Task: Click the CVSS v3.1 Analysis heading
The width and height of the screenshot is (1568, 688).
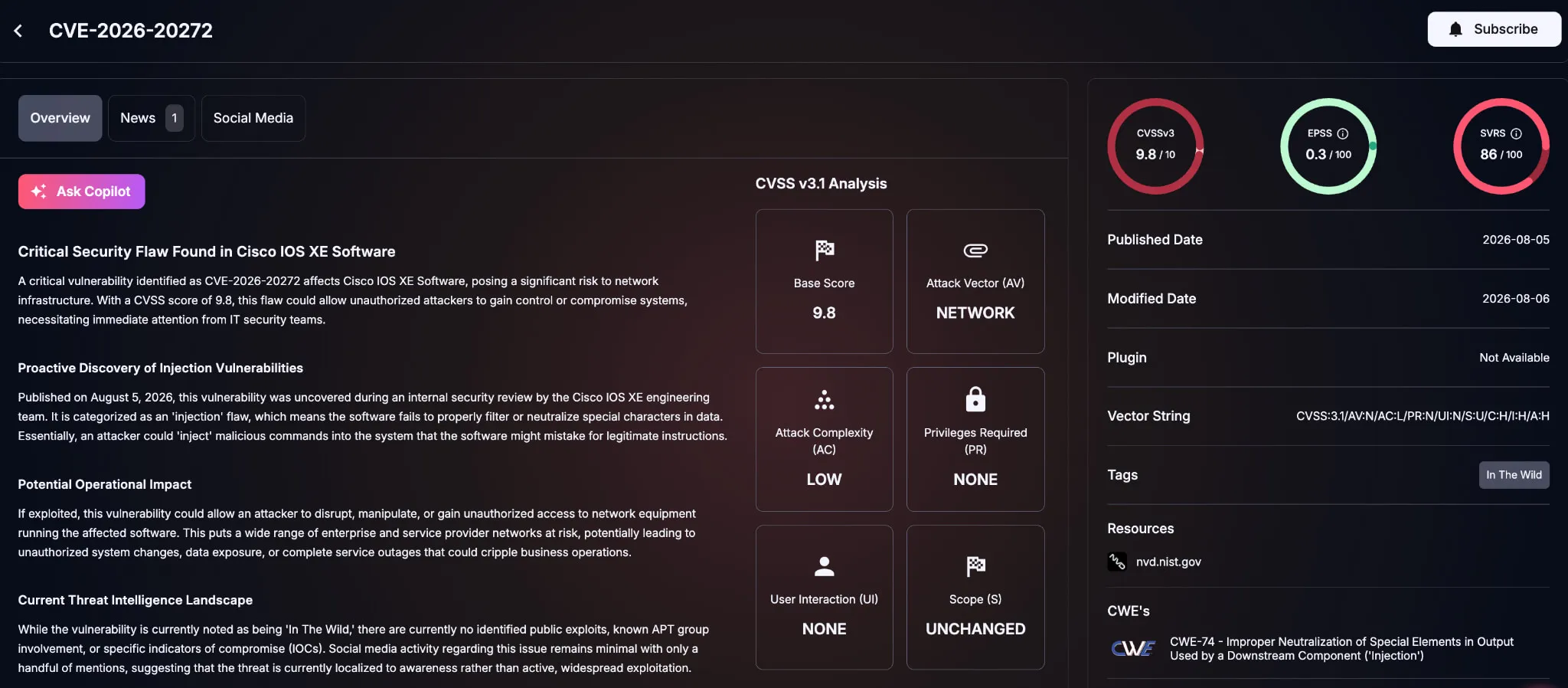Action: [821, 184]
